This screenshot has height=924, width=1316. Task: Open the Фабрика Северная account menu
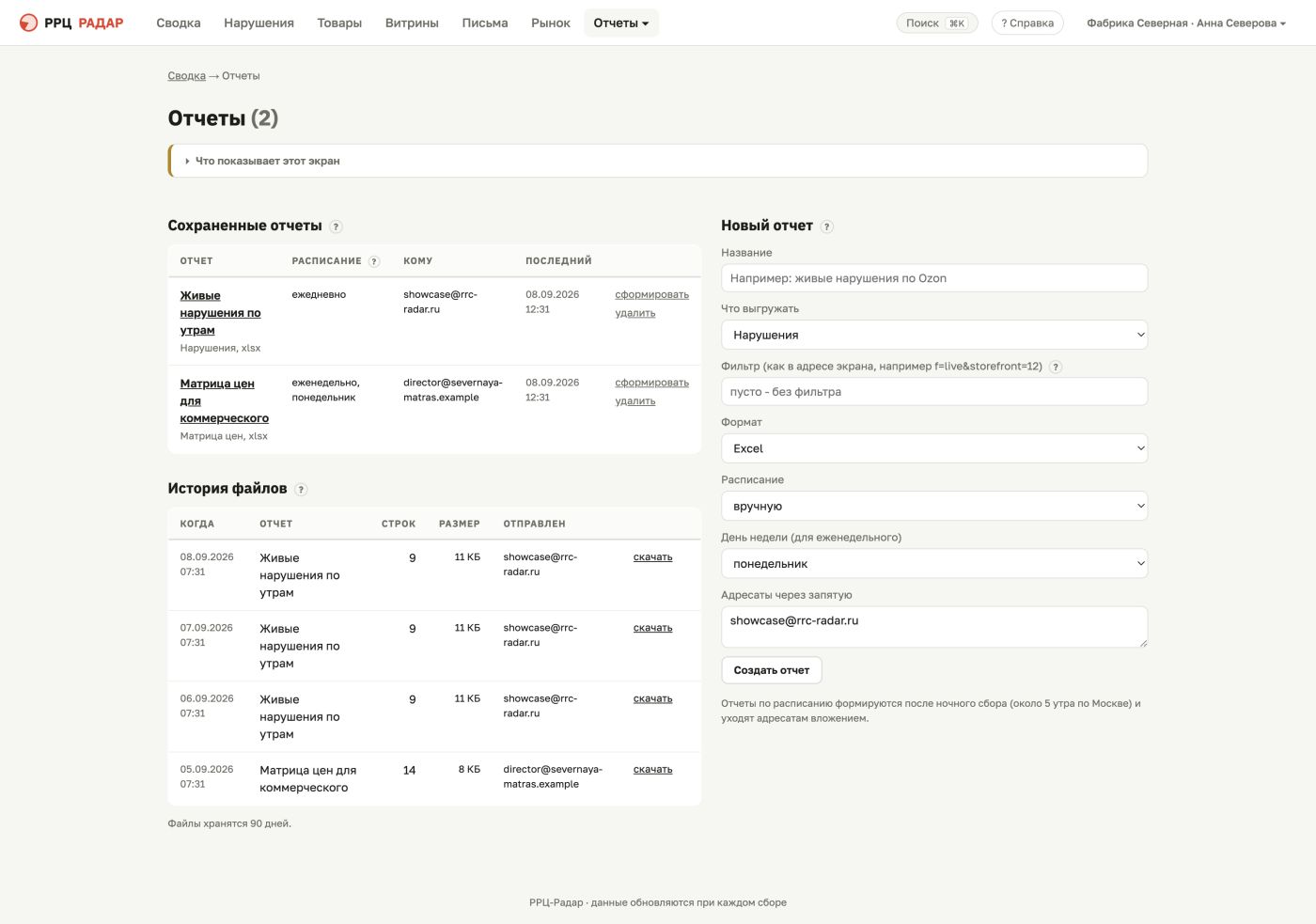(x=1186, y=23)
